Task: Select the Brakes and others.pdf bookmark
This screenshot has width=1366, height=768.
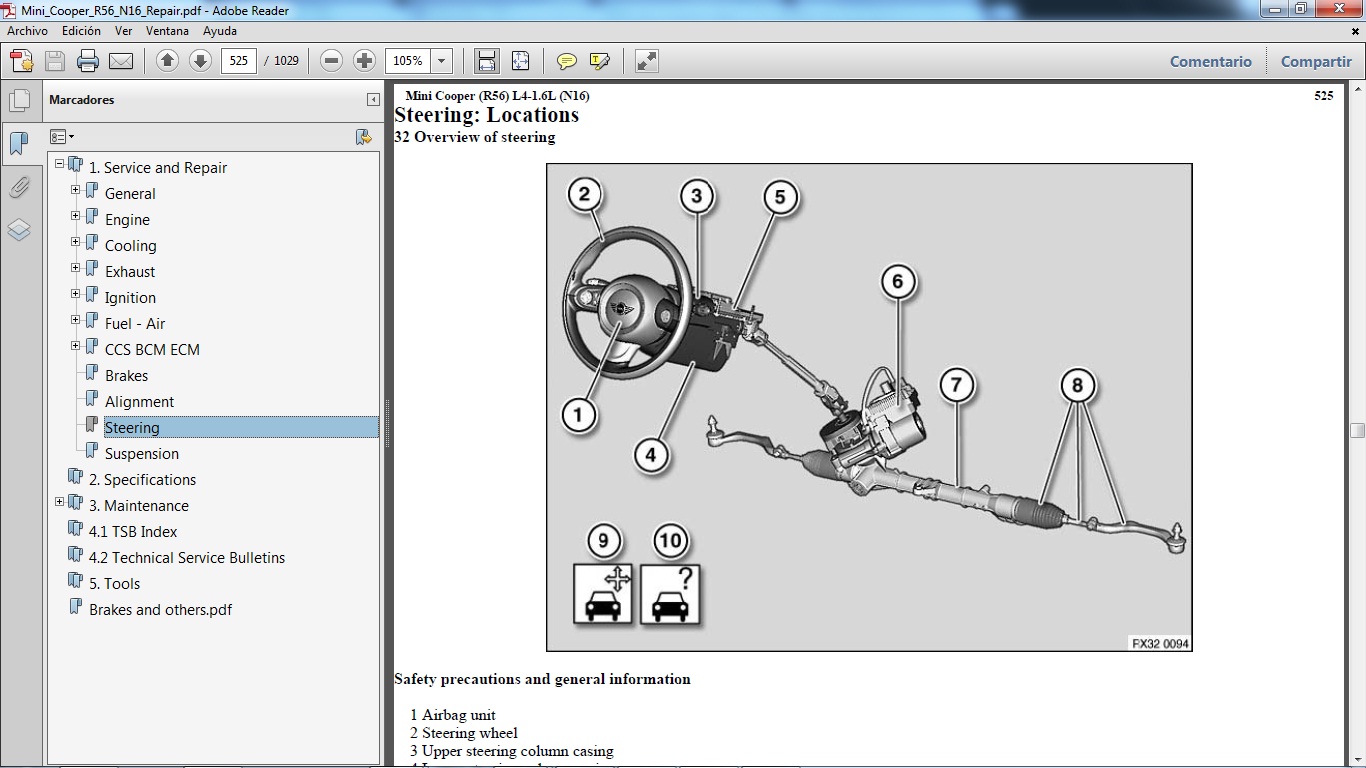Action: coord(160,610)
